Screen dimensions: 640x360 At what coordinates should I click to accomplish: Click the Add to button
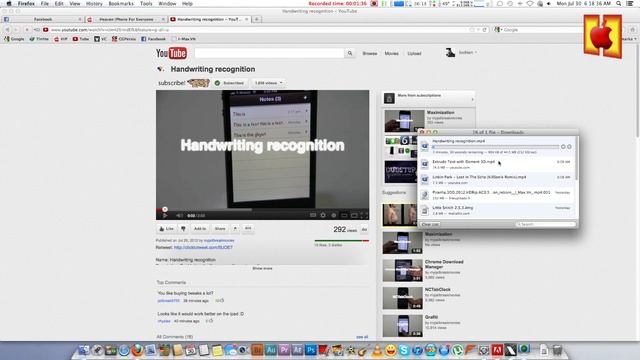200,229
